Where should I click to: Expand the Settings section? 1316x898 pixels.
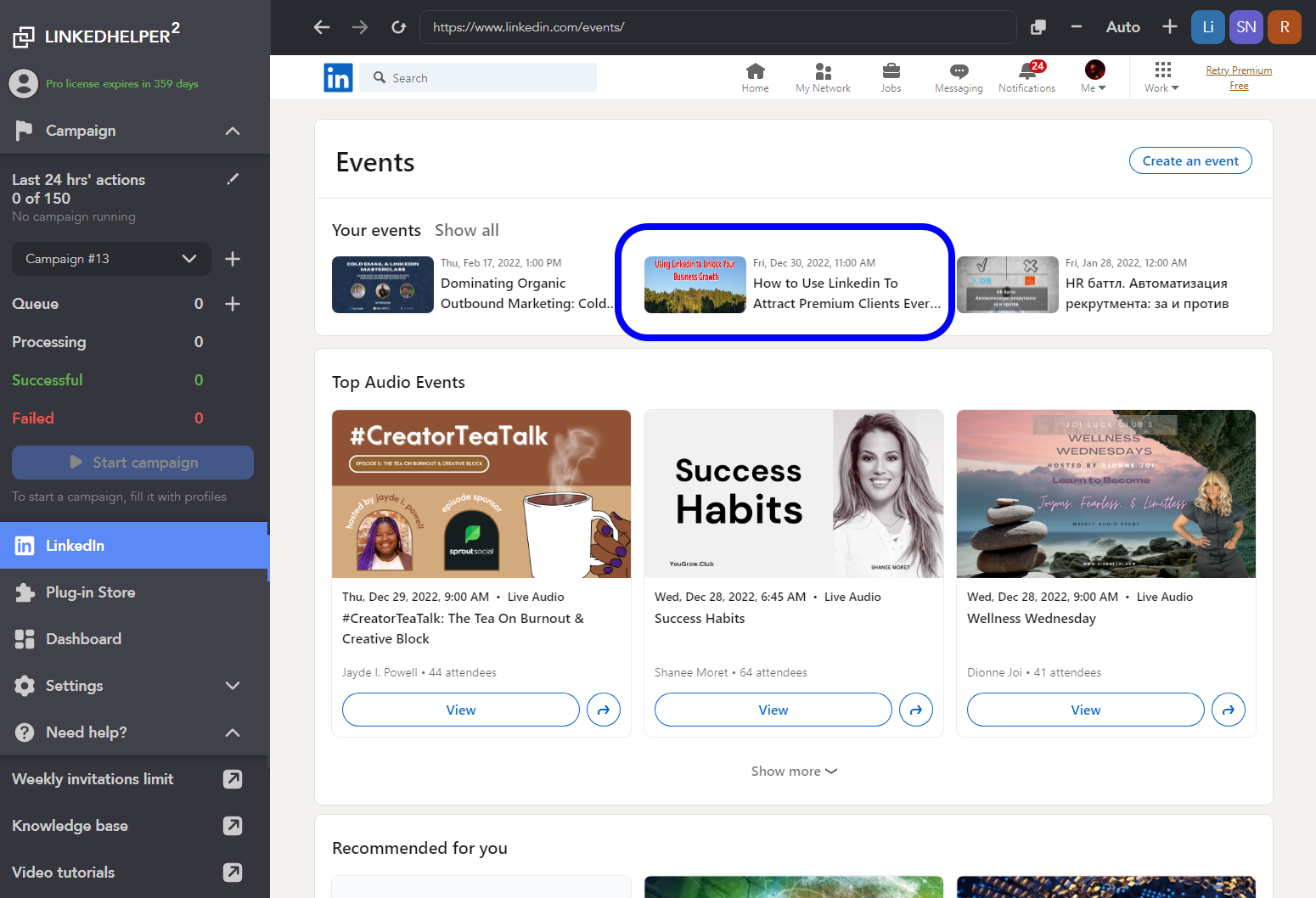(x=134, y=686)
